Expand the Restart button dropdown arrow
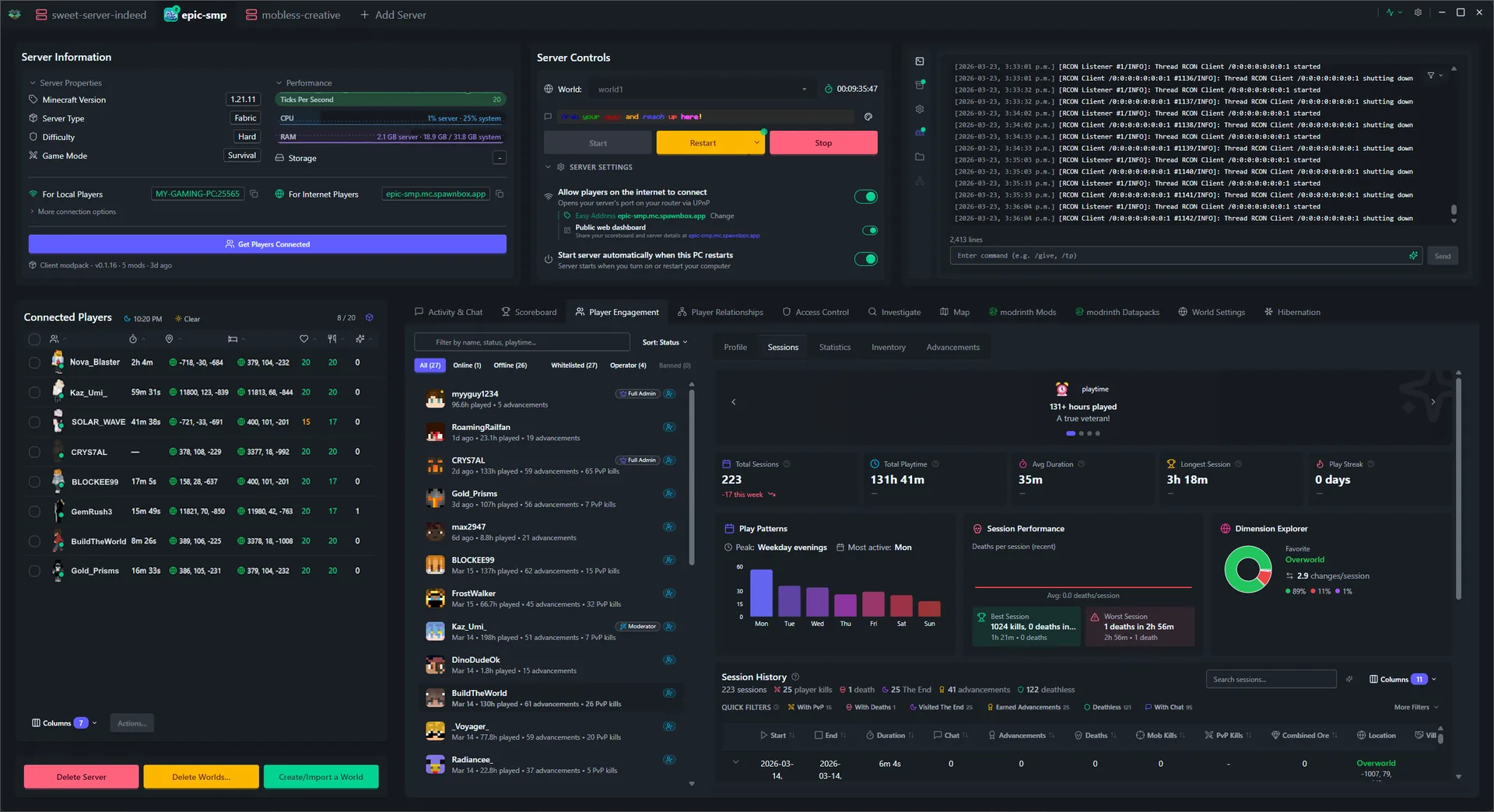 756,142
